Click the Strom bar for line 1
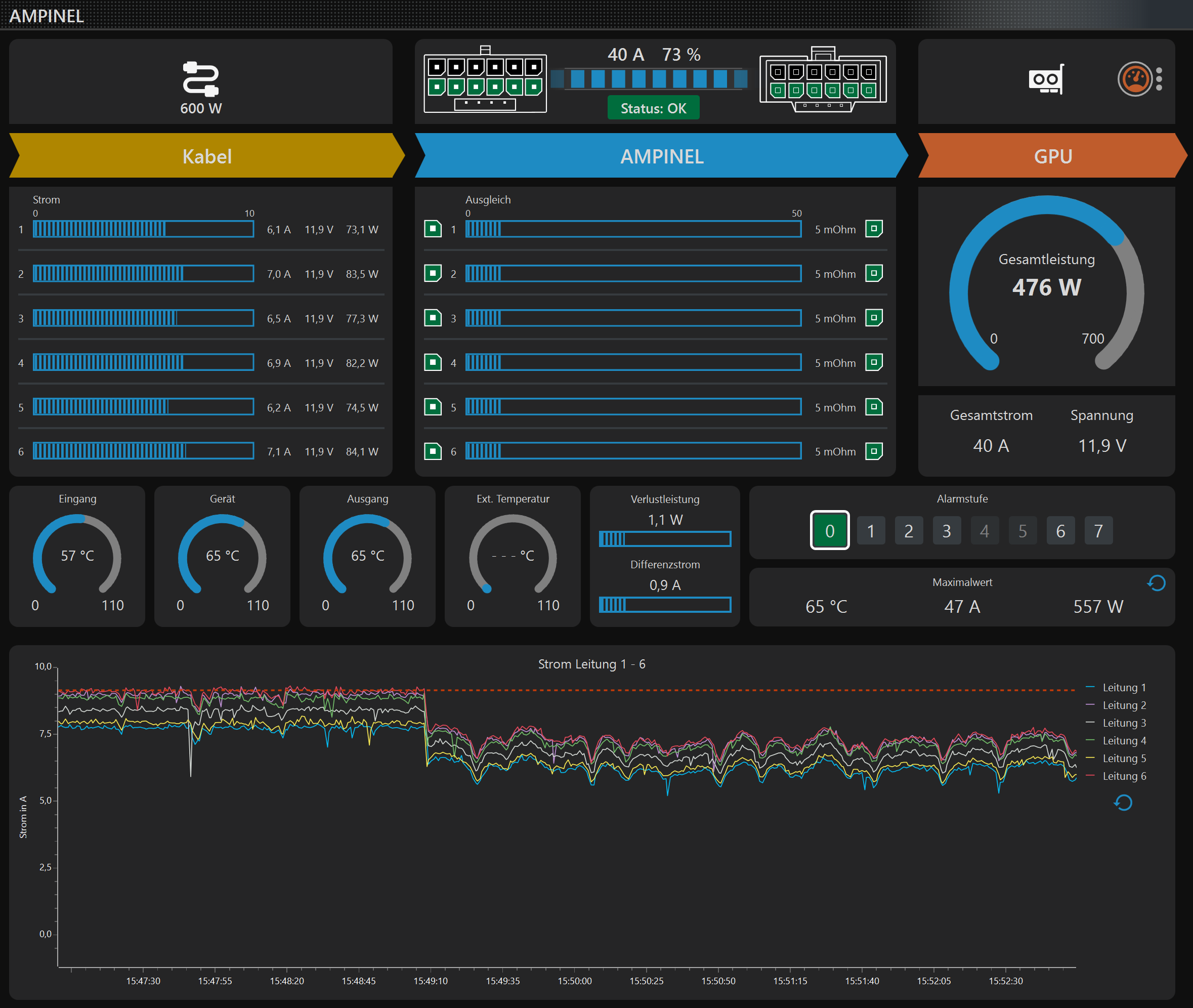The height and width of the screenshot is (1008, 1193). click(x=143, y=229)
